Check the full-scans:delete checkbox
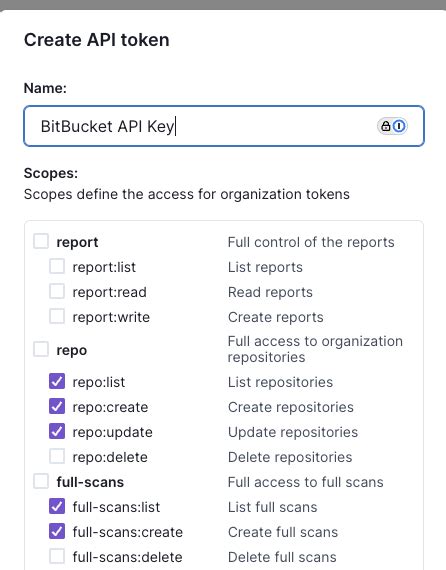Viewport: 446px width, 570px height. [57, 556]
